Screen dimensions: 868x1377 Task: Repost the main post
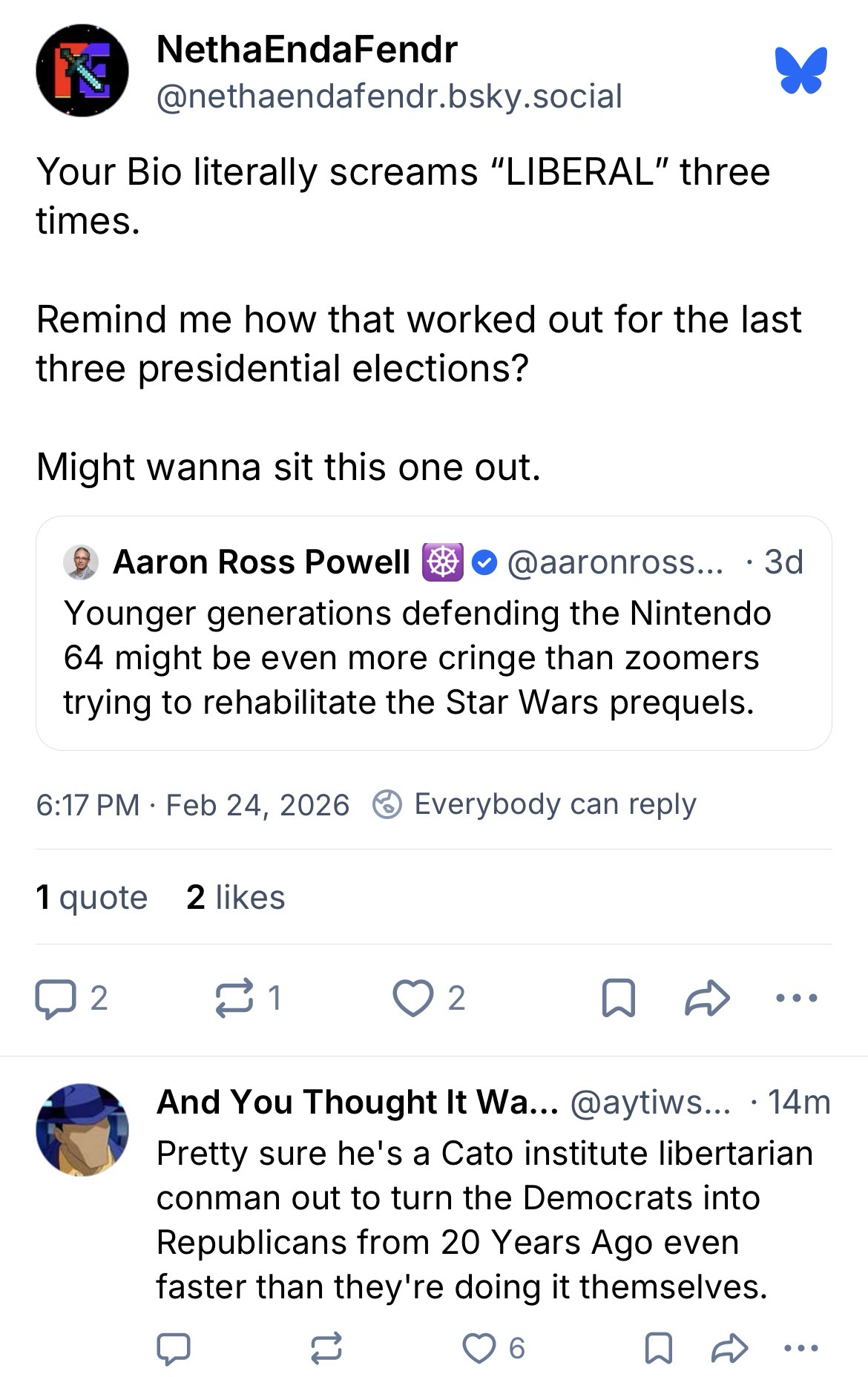(x=233, y=999)
